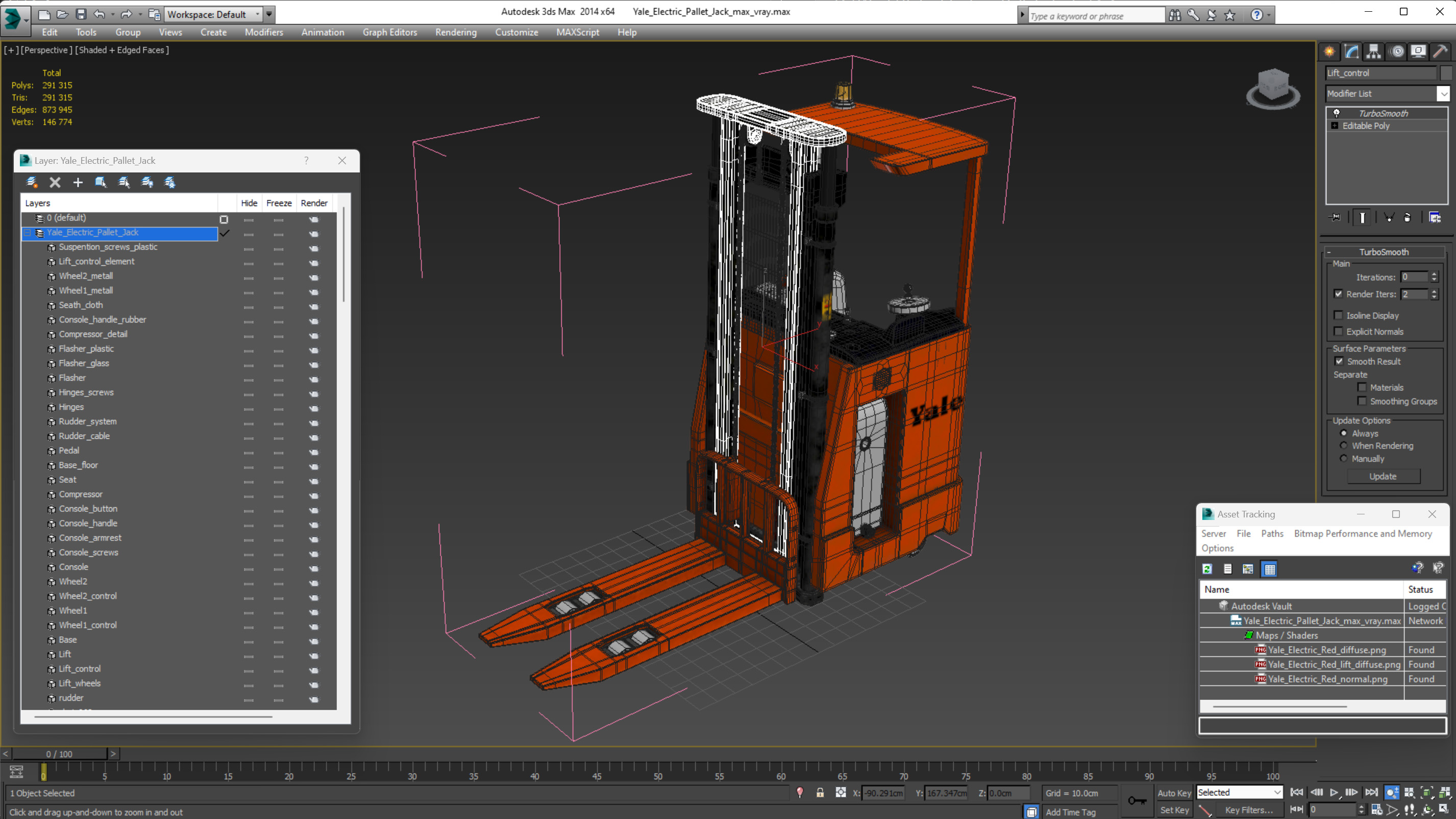Open the Display command panel tab
This screenshot has width=1456, height=819.
click(x=1418, y=52)
